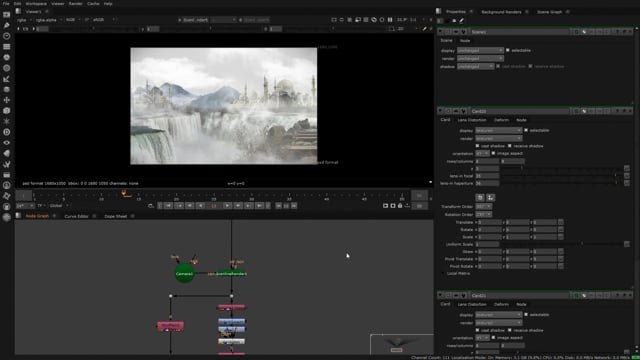Click Card20 Translate x input field
Viewport: 640px width, 360px height.
pyautogui.click(x=489, y=222)
